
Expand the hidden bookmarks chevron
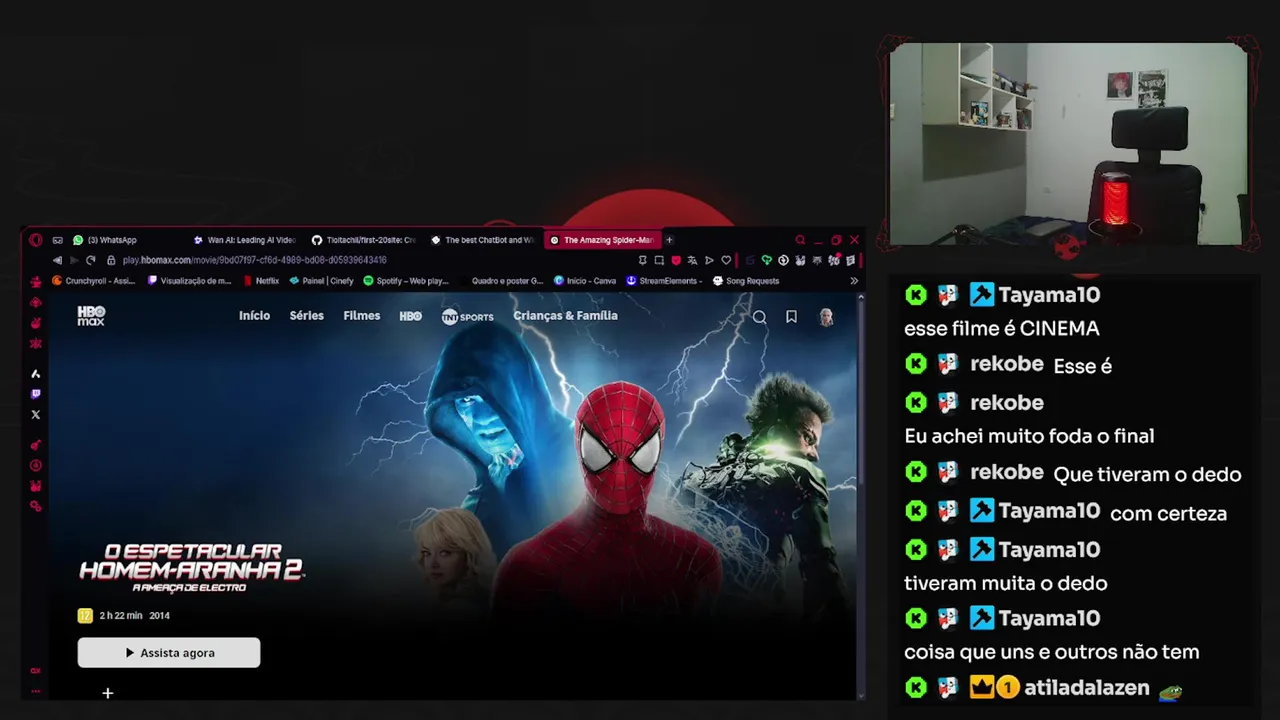click(854, 281)
